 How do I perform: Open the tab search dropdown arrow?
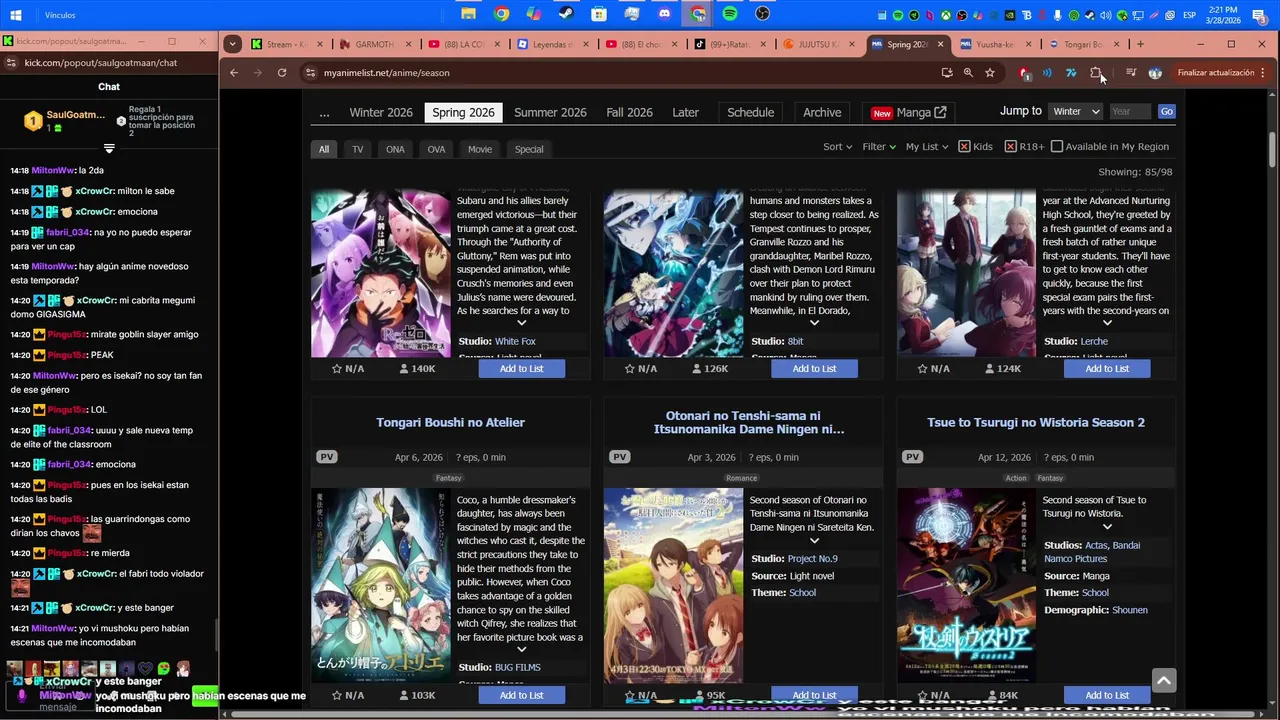click(232, 44)
